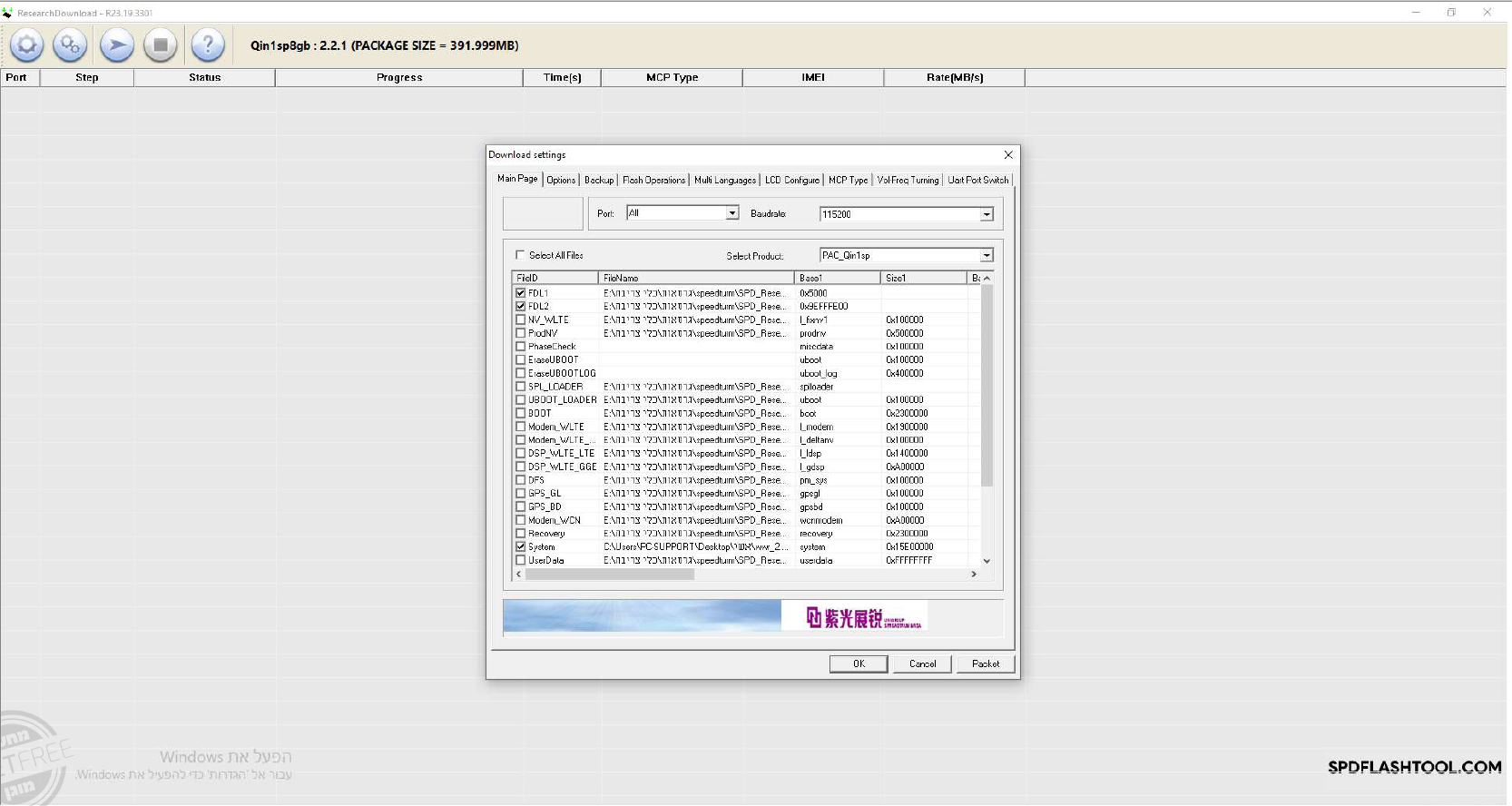Click the Stop Downloading square icon

(x=161, y=44)
